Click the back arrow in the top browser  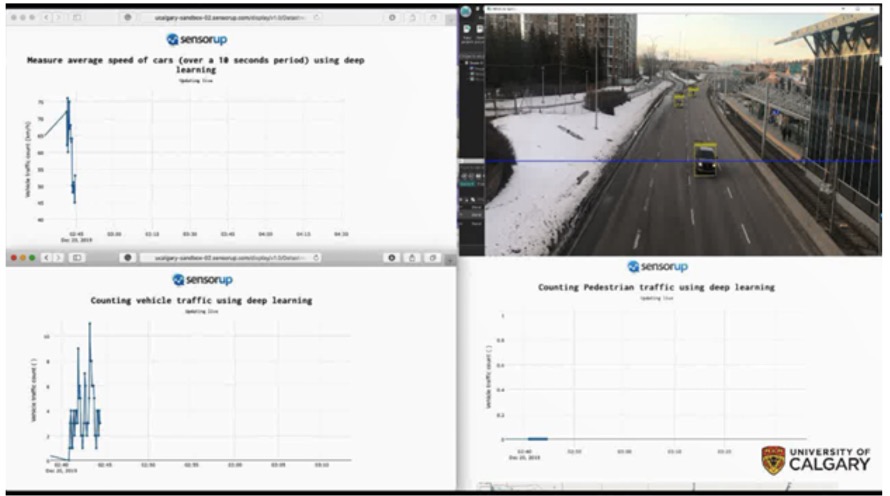coord(46,18)
